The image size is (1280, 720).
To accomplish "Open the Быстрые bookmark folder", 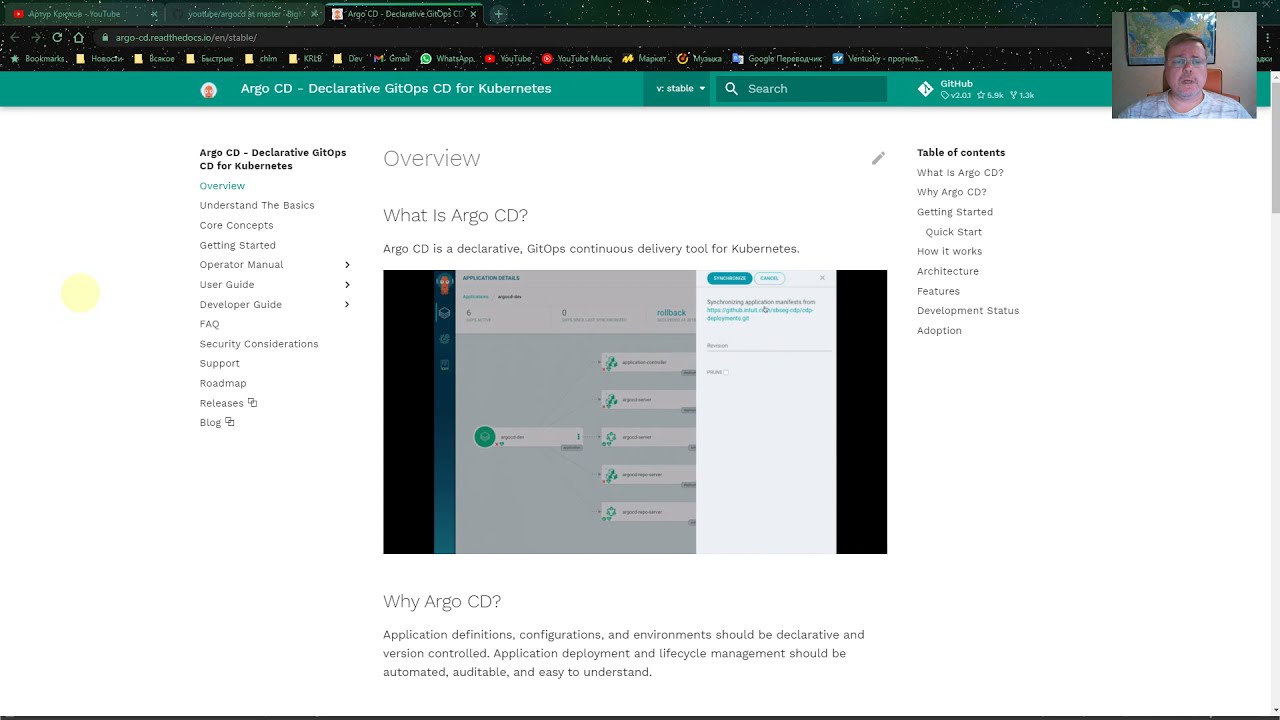I will tap(210, 59).
